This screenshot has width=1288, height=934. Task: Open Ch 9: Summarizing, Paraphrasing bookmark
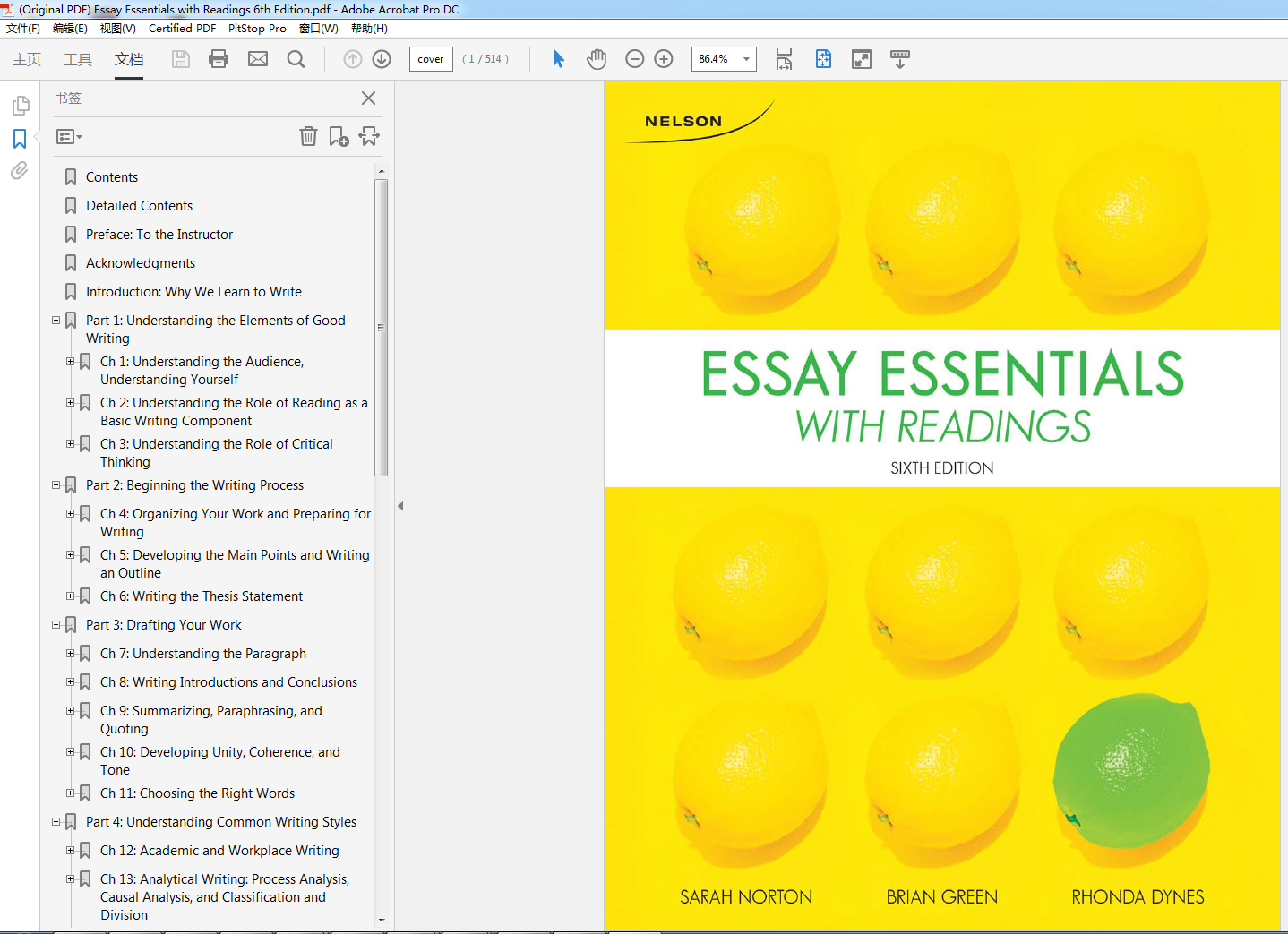[x=211, y=720]
